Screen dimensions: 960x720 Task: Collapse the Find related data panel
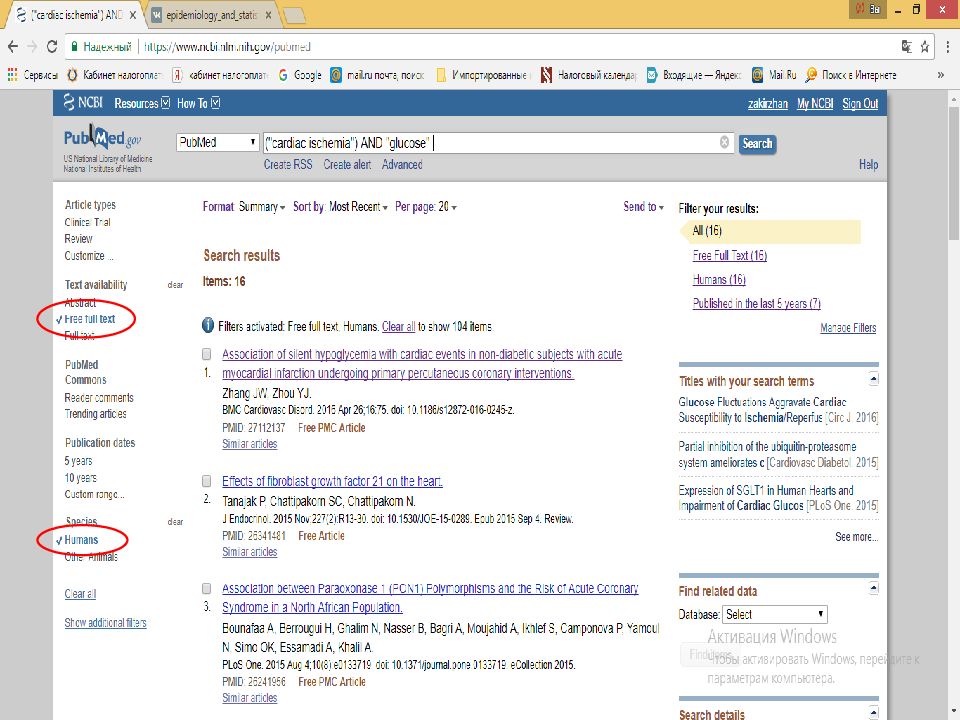[874, 588]
